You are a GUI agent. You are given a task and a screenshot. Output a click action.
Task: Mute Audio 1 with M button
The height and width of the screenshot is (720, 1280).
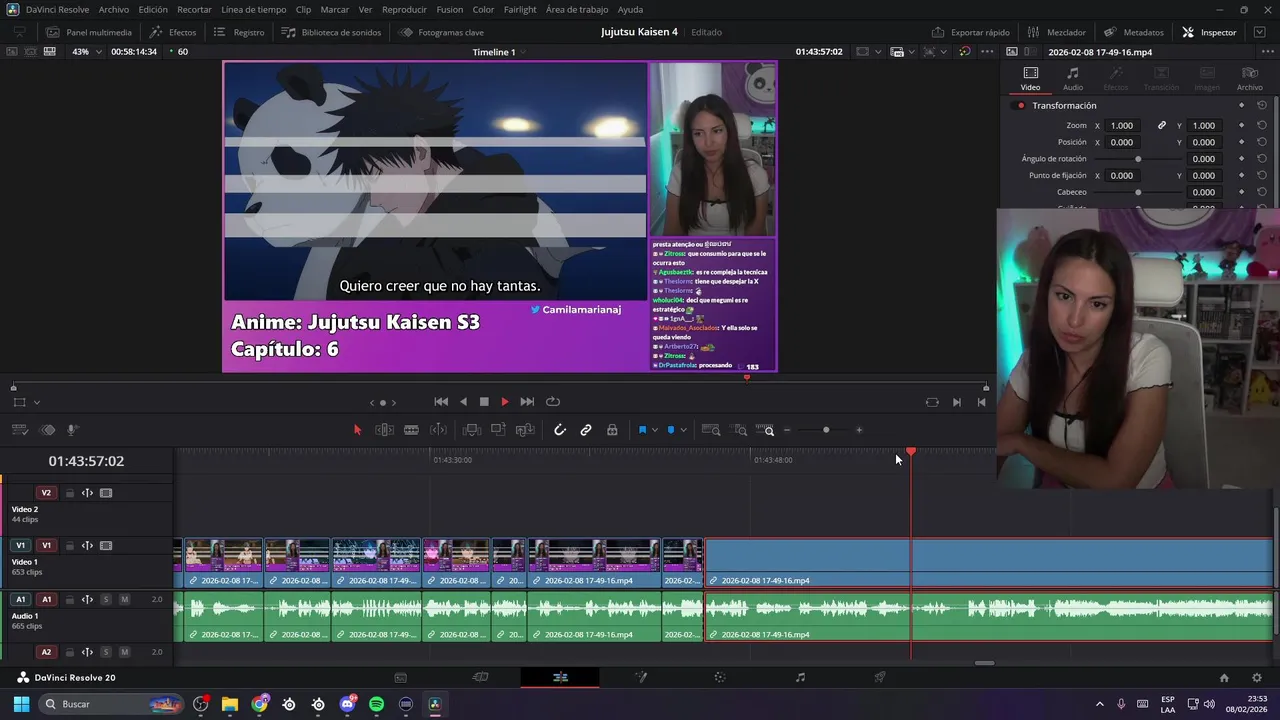124,599
